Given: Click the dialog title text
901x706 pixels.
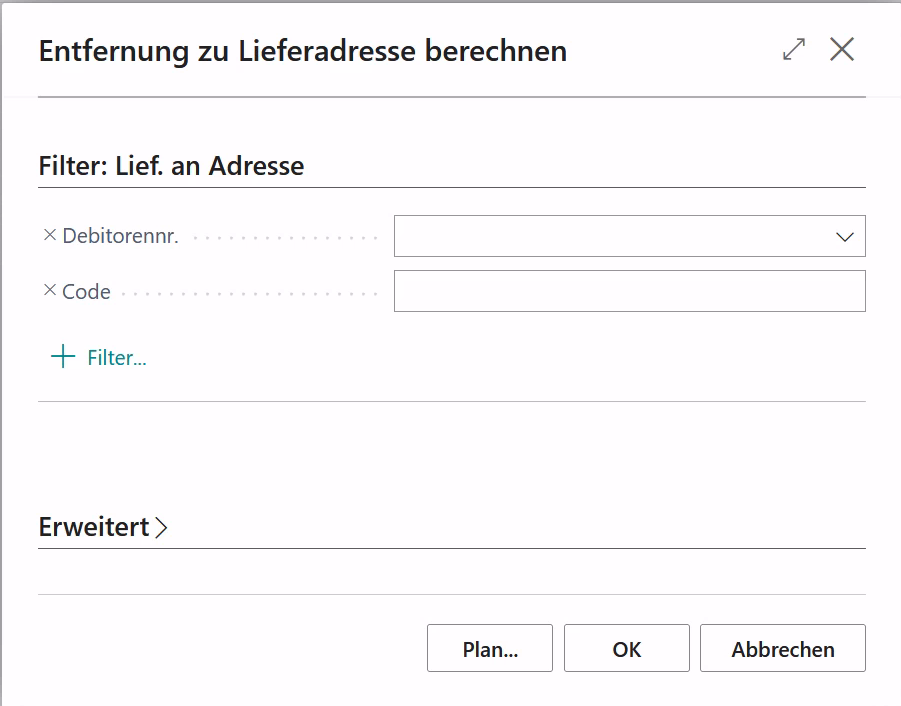Looking at the screenshot, I should point(302,51).
